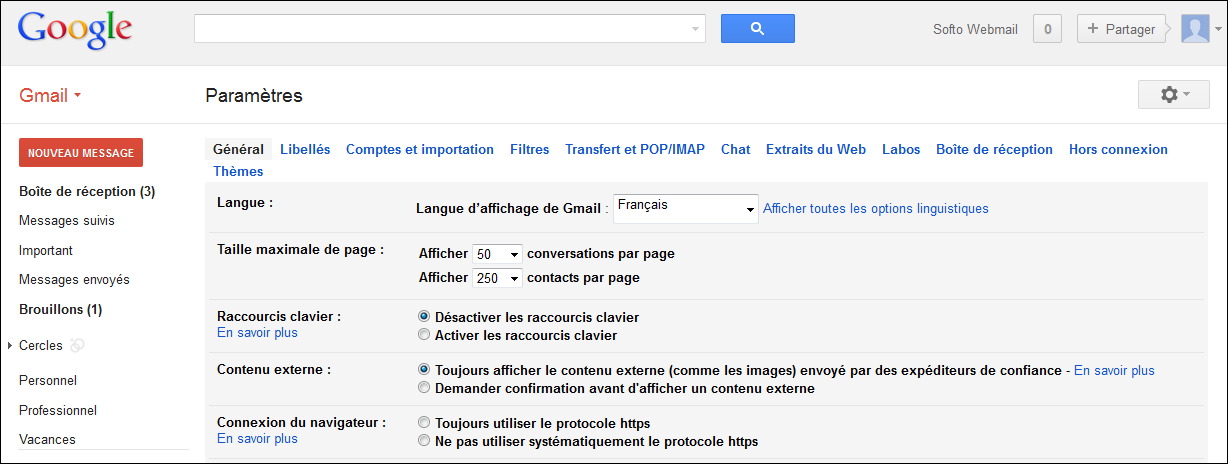Viewport: 1228px width, 464px height.
Task: Select Toujours utiliser le protocole https
Action: (424, 423)
